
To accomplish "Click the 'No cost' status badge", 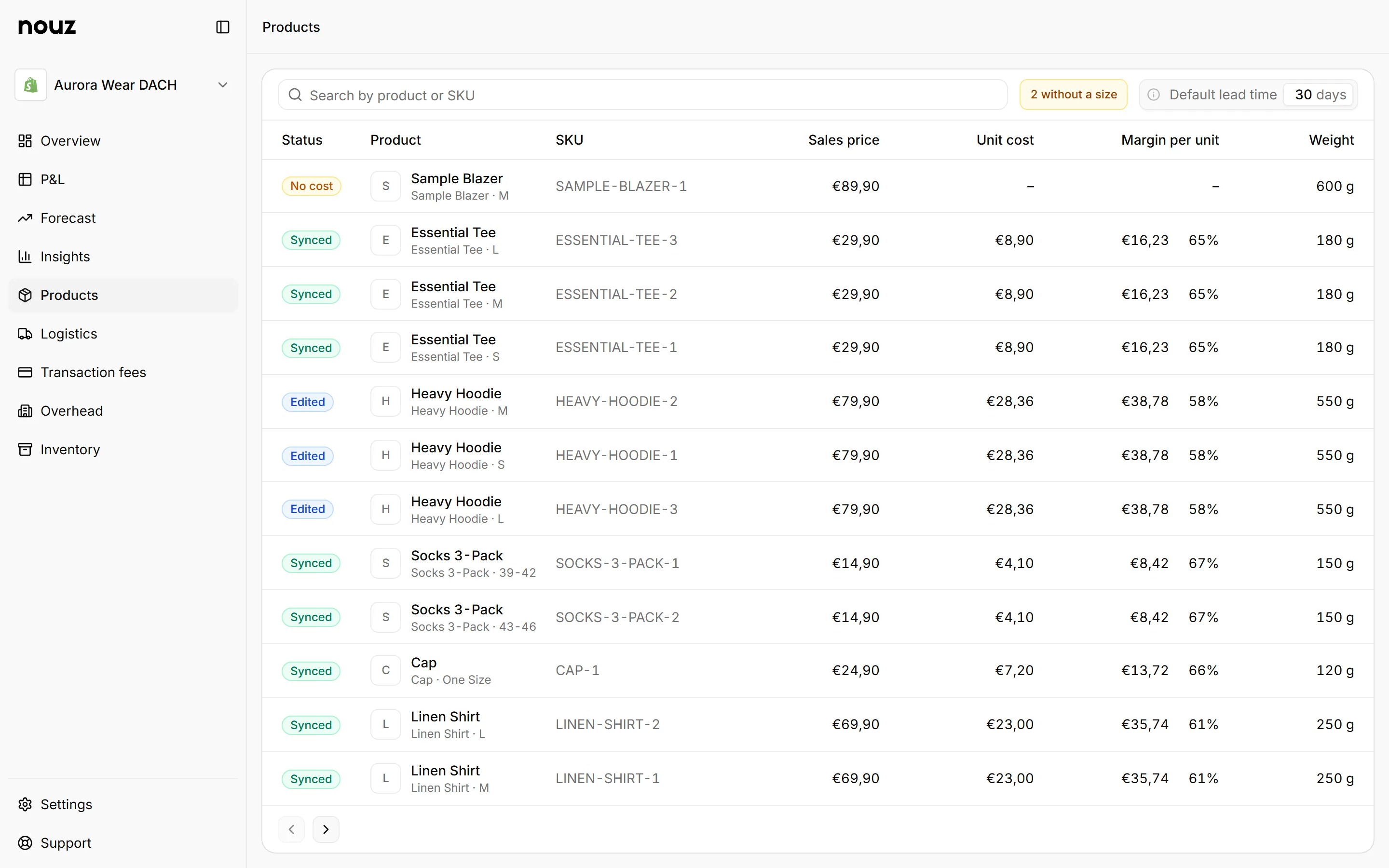I will click(x=311, y=186).
